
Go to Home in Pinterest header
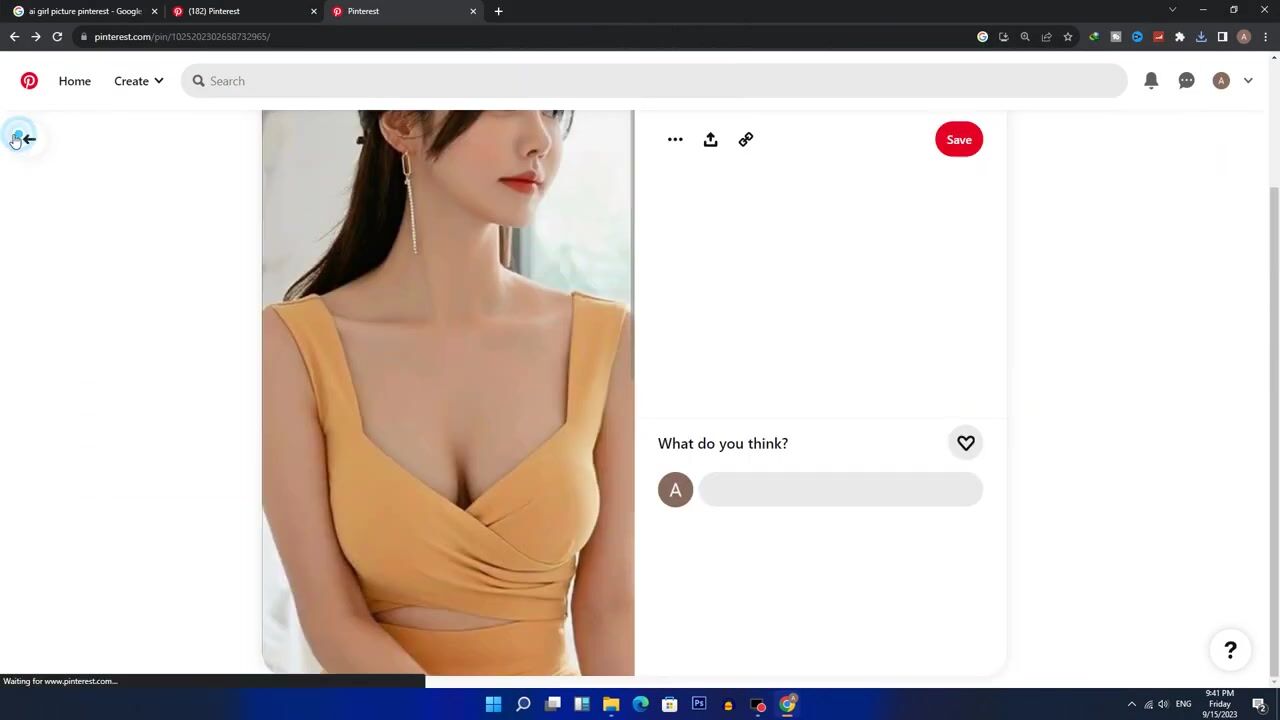click(75, 81)
